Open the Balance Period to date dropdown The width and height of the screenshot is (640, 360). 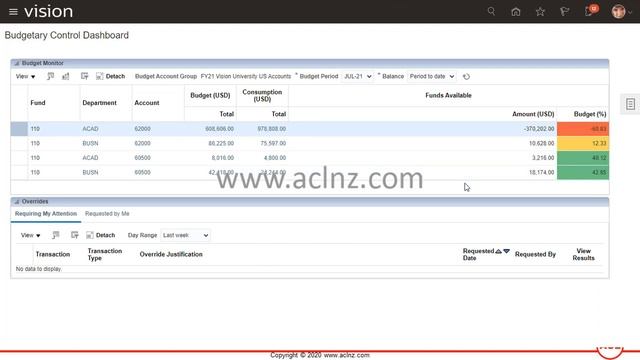click(432, 76)
